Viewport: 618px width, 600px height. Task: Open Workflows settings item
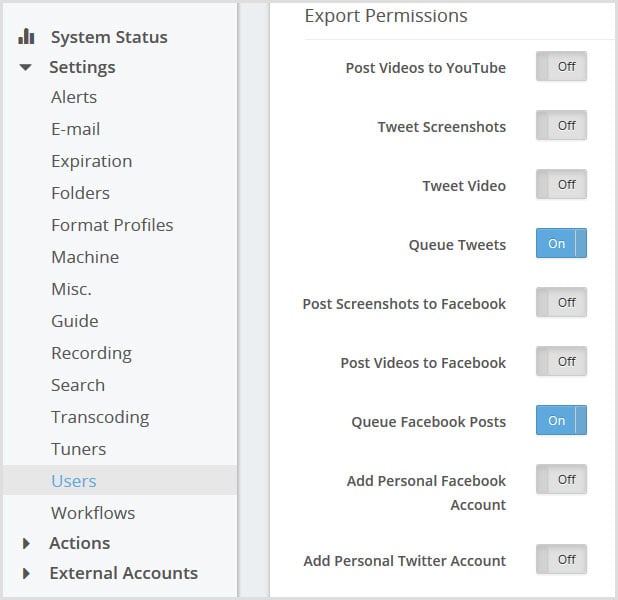click(93, 513)
